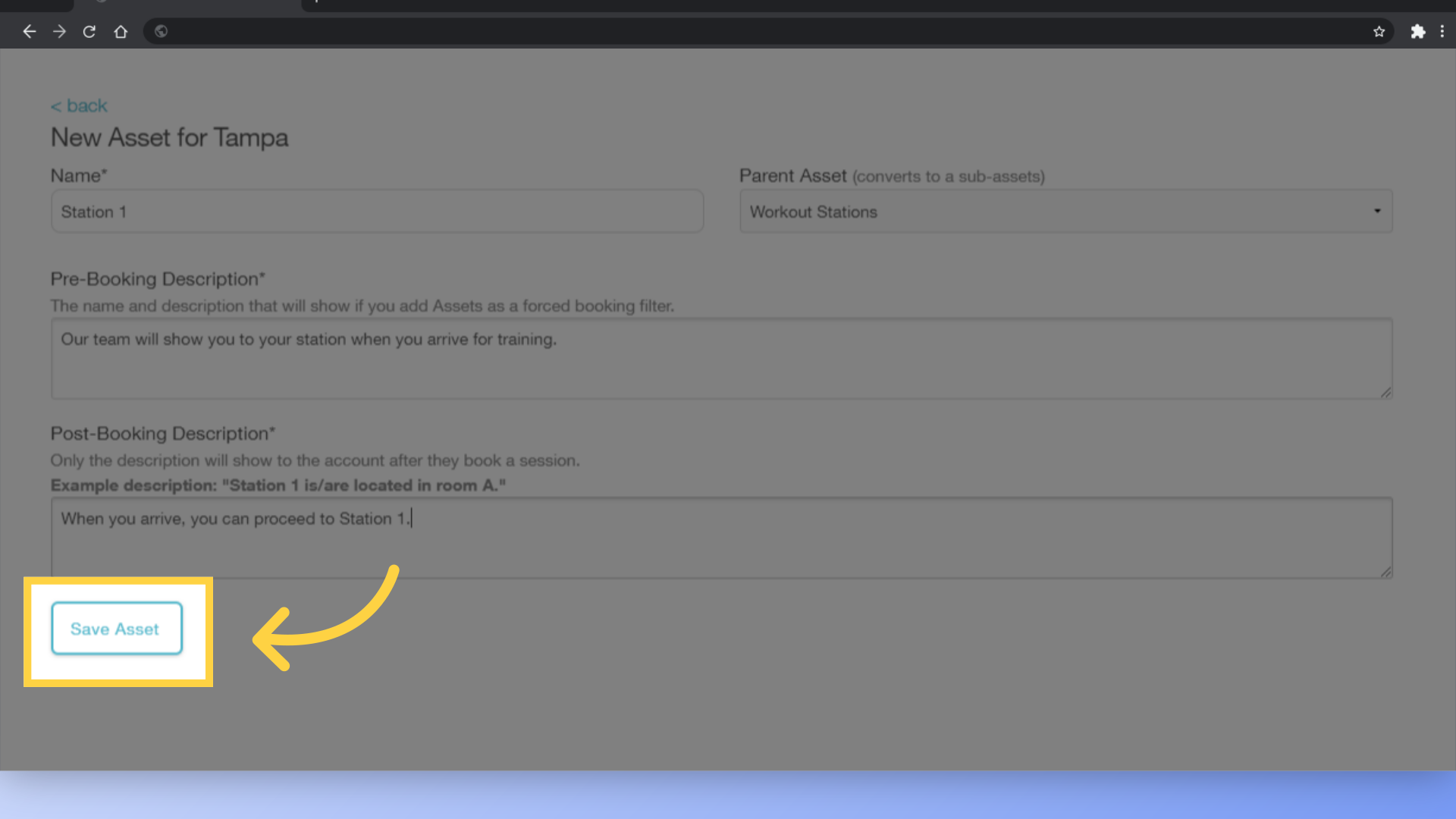This screenshot has height=819, width=1456.
Task: Click the back navigation arrow icon
Action: 29,31
